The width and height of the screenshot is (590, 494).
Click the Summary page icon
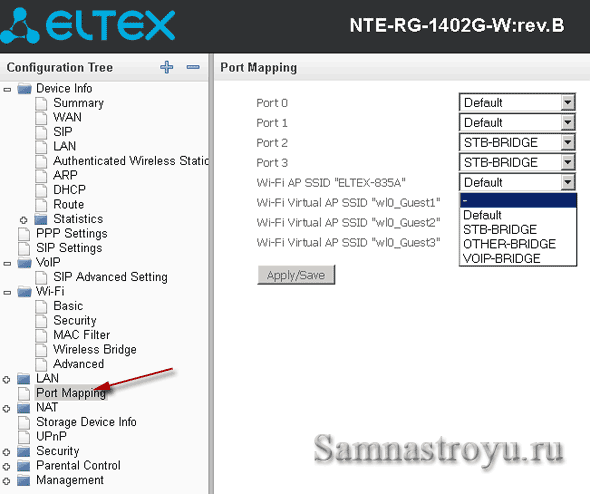coord(41,103)
